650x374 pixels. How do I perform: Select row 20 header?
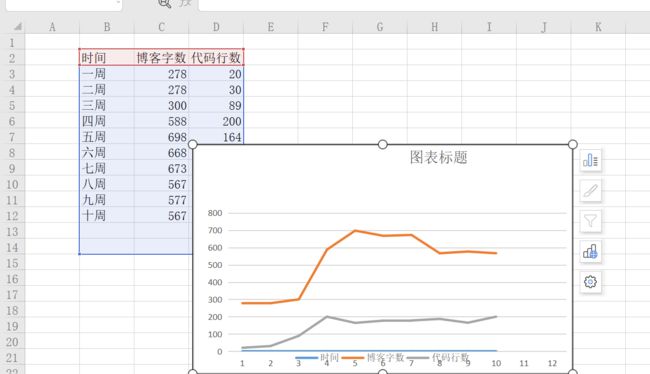tap(12, 342)
